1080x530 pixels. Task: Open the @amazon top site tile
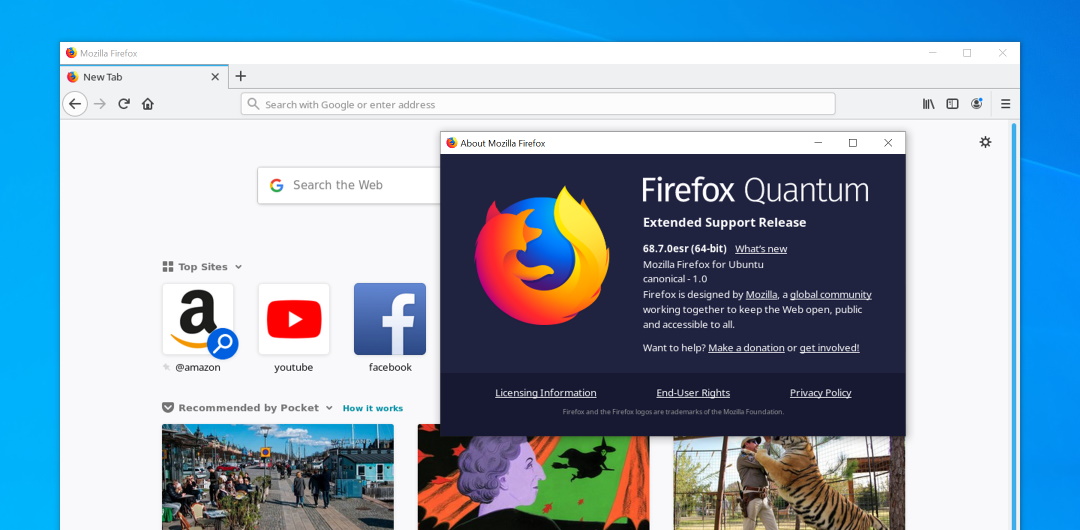[x=198, y=319]
